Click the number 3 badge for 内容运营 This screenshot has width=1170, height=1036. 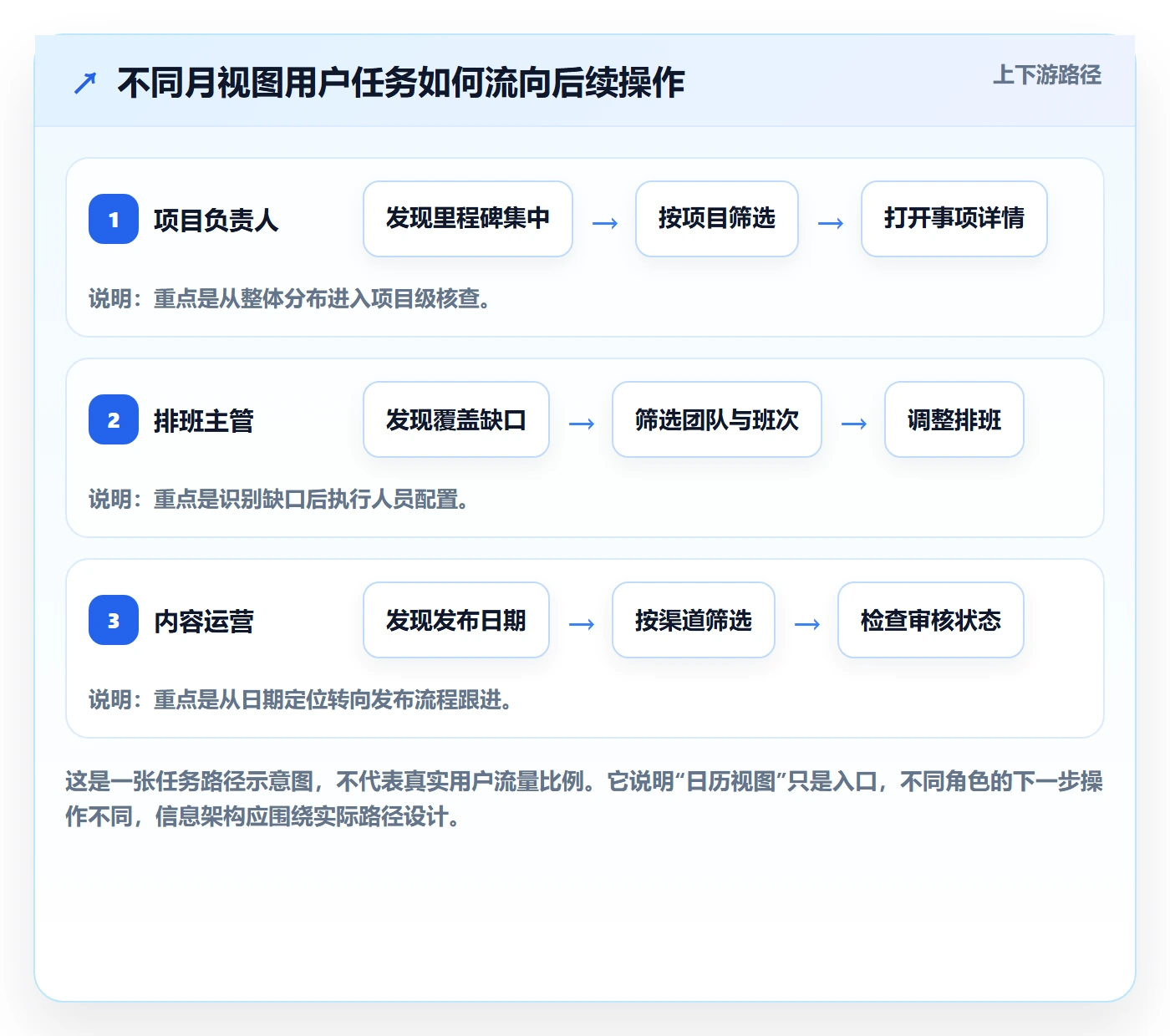tap(114, 620)
